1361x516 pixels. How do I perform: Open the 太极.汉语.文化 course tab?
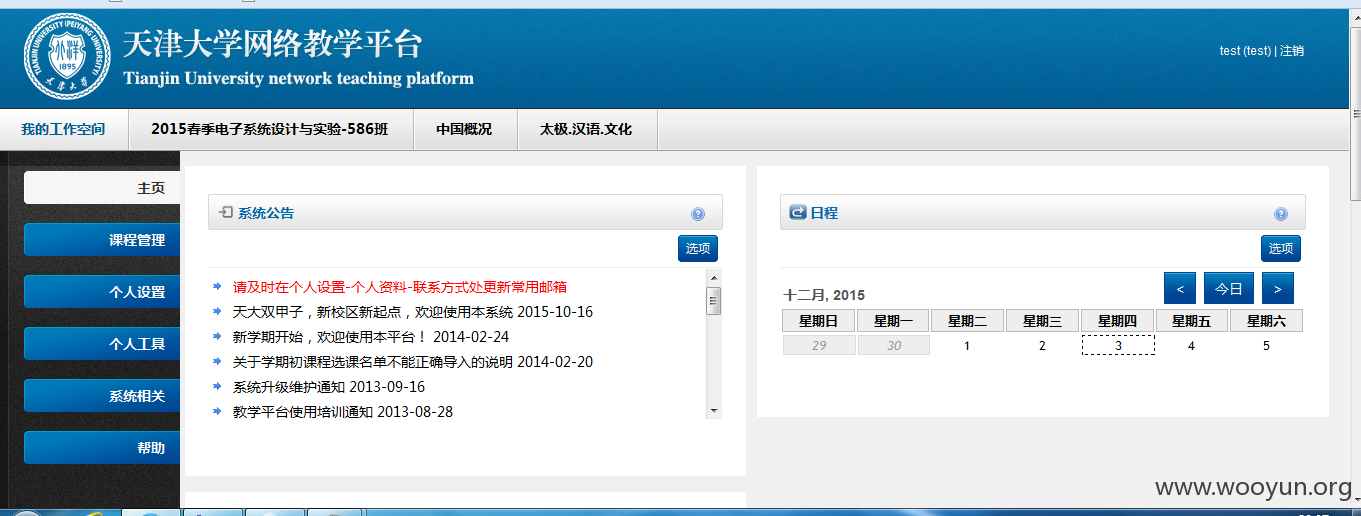pos(586,129)
